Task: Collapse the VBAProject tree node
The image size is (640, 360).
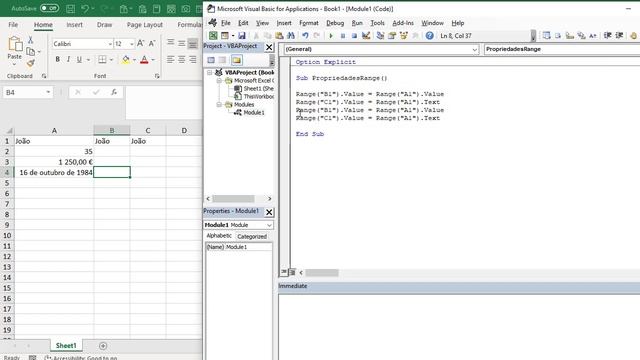Action: coord(209,73)
